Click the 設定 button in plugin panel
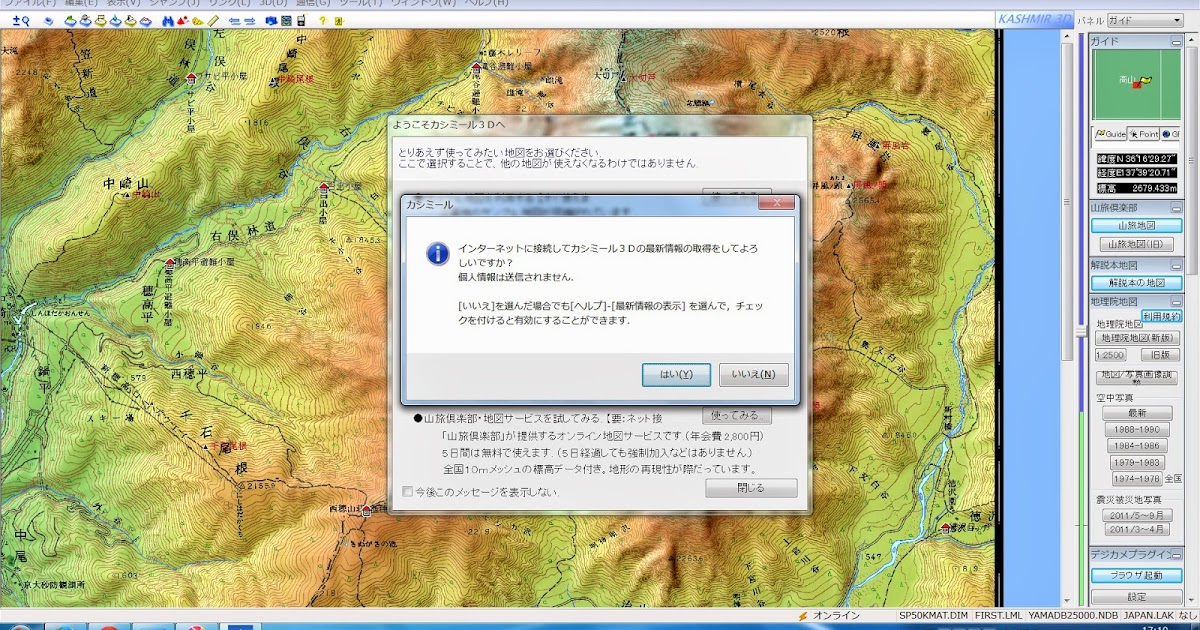1200x630 pixels. (x=1137, y=597)
